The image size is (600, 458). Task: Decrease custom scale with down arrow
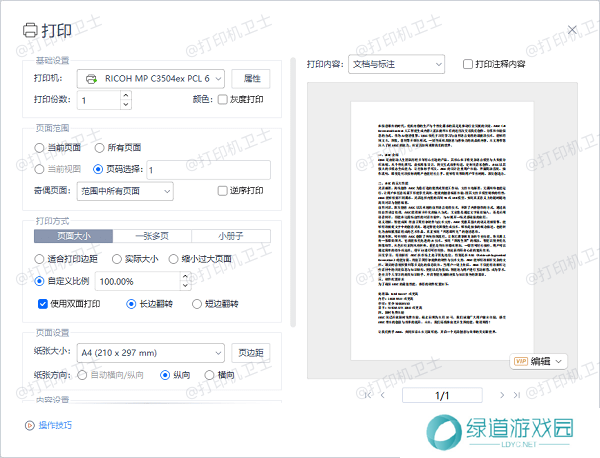point(186,286)
